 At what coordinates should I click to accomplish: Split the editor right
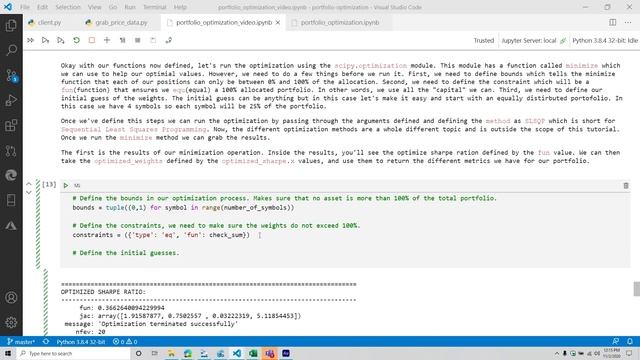[613, 22]
